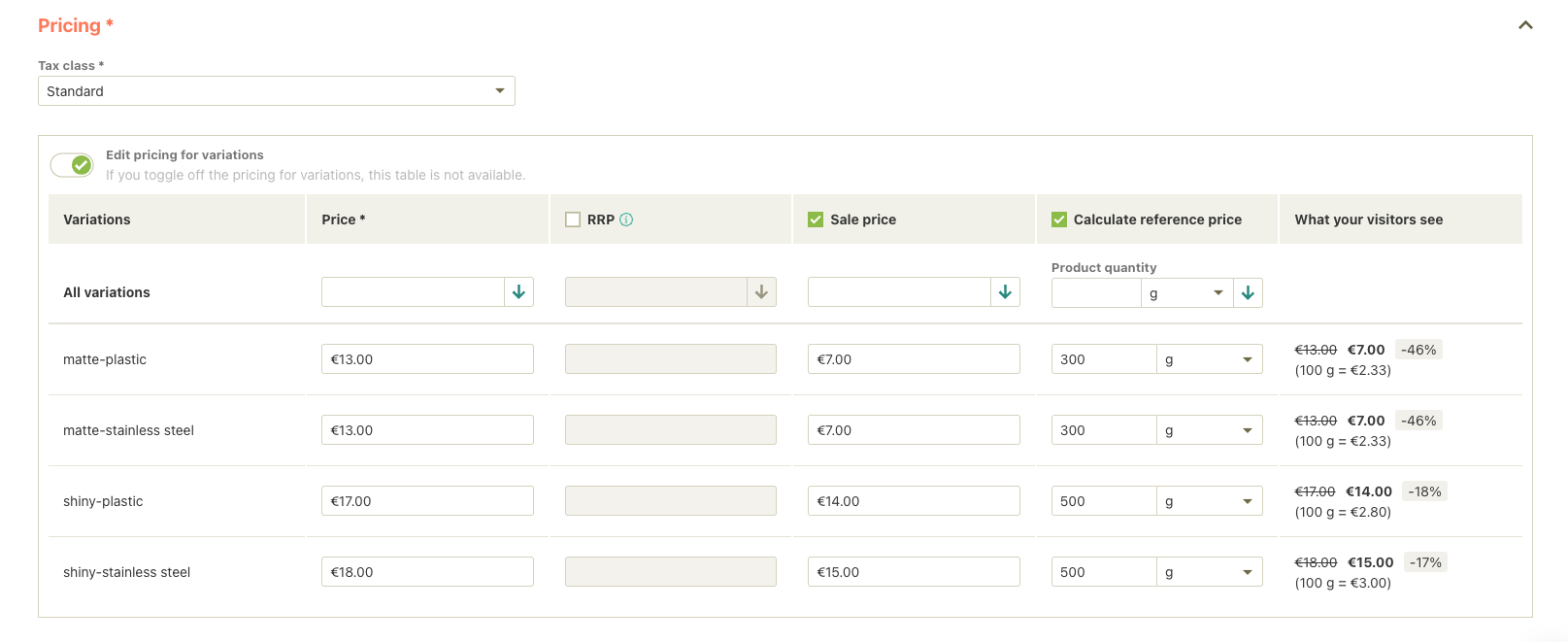Viewport: 1568px width, 642px height.
Task: Apply product quantity to all variations arrow
Action: (x=1248, y=293)
